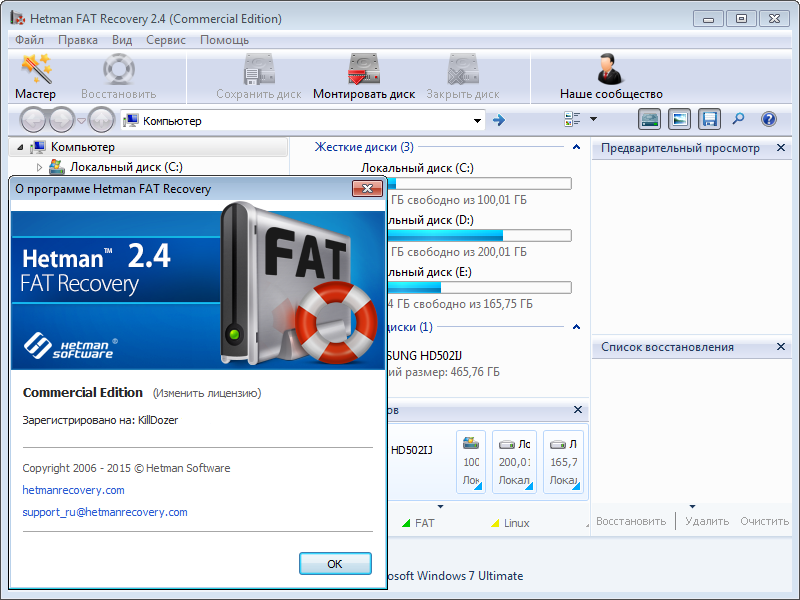
Task: Click the support_ru@hetmanrecovery.com email link
Action: pos(105,512)
